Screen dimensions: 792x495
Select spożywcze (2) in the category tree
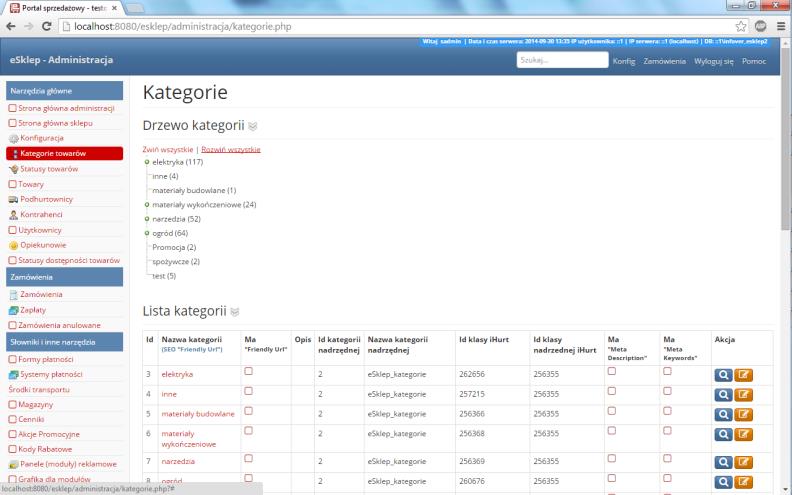pos(176,262)
